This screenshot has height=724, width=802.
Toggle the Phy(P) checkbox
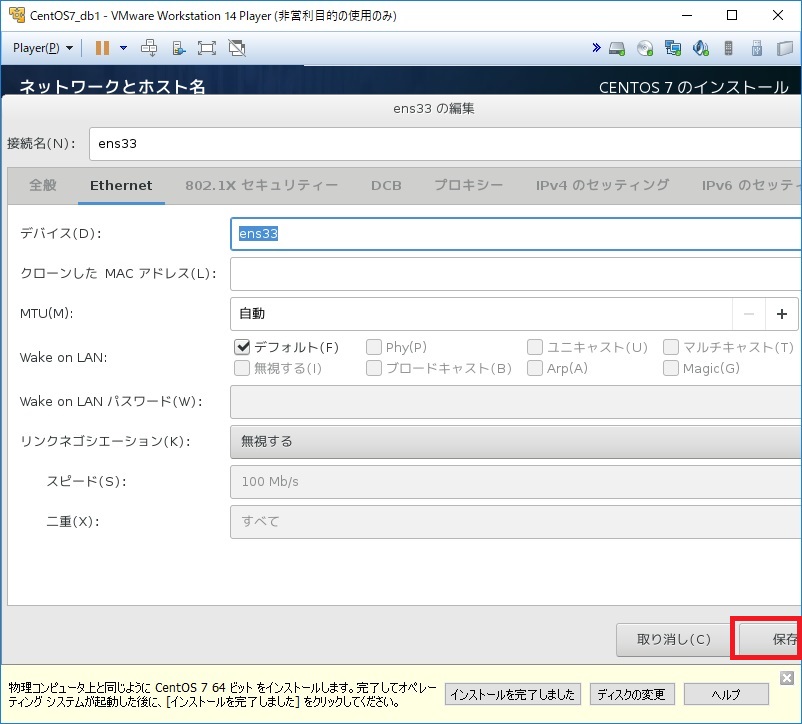pos(374,347)
